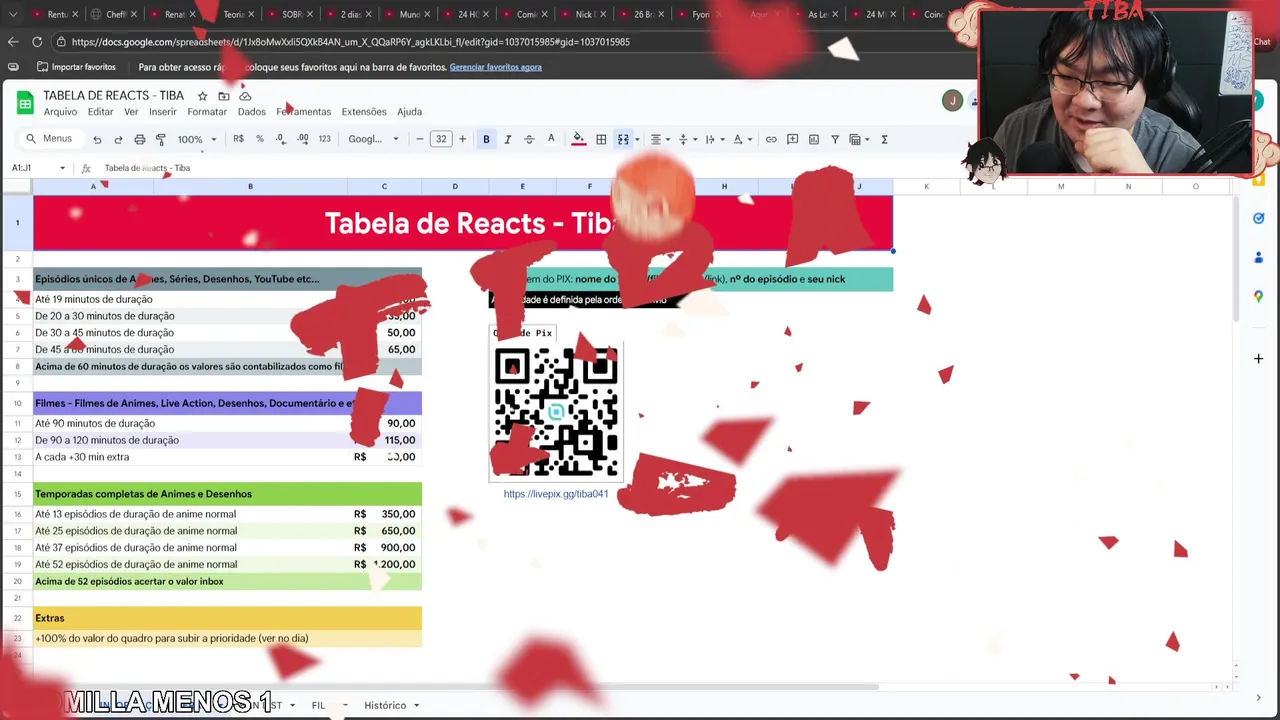Viewport: 1280px width, 720px height.
Task: Click the font size field 32
Action: pos(441,139)
